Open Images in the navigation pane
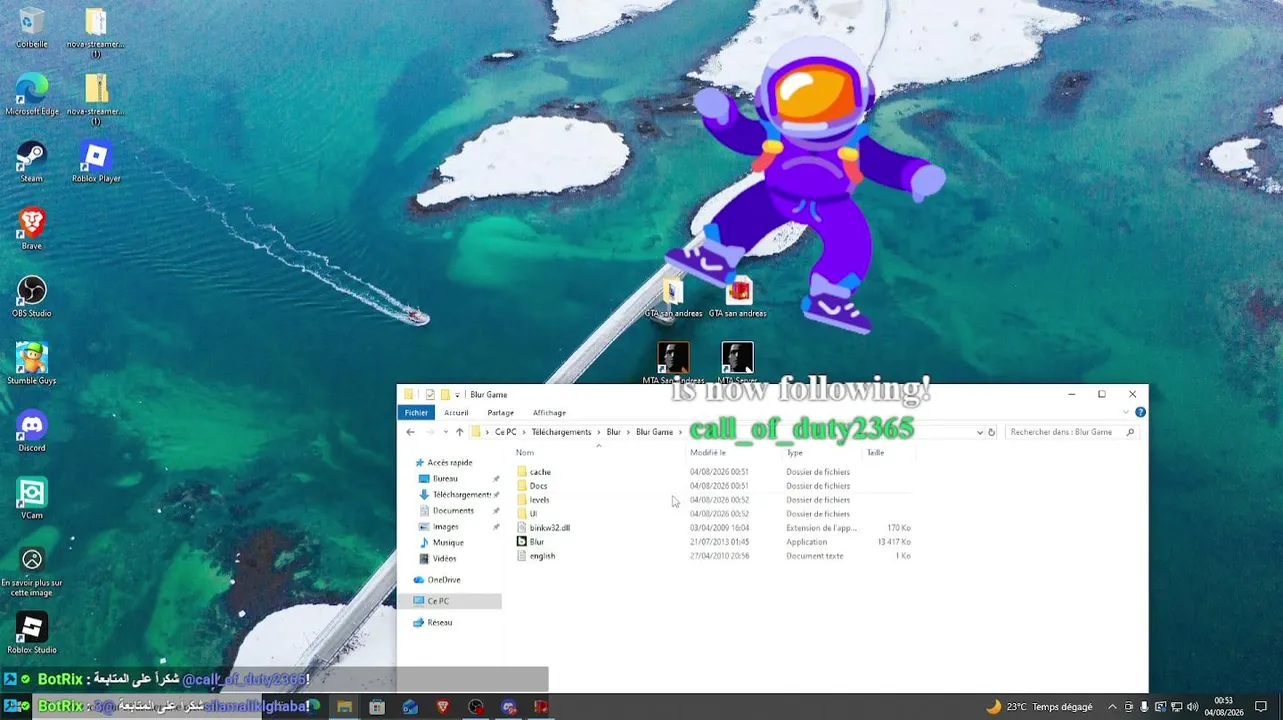The image size is (1283, 720). point(445,526)
